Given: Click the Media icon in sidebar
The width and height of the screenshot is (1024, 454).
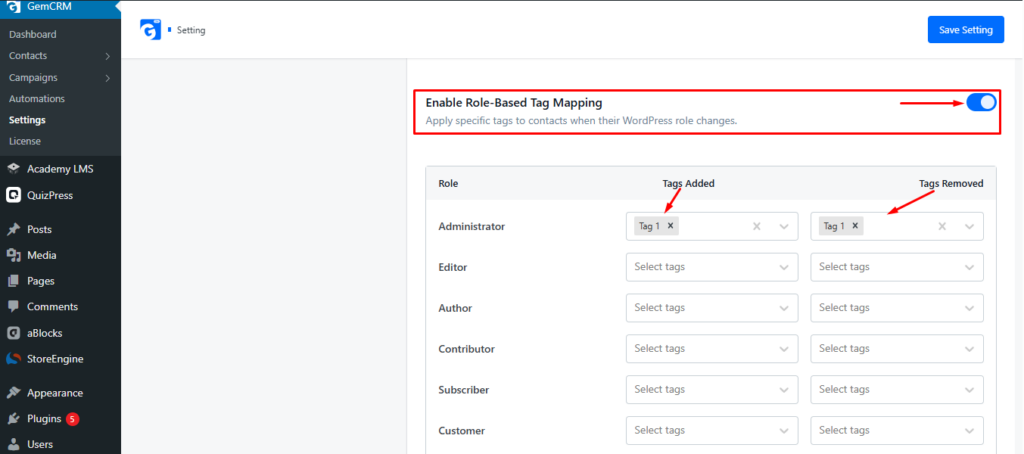Looking at the screenshot, I should 13,255.
